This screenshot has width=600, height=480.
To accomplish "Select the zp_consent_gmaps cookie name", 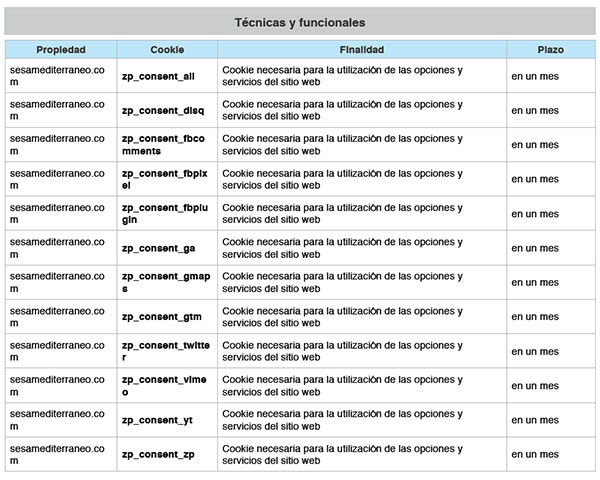I will point(162,282).
